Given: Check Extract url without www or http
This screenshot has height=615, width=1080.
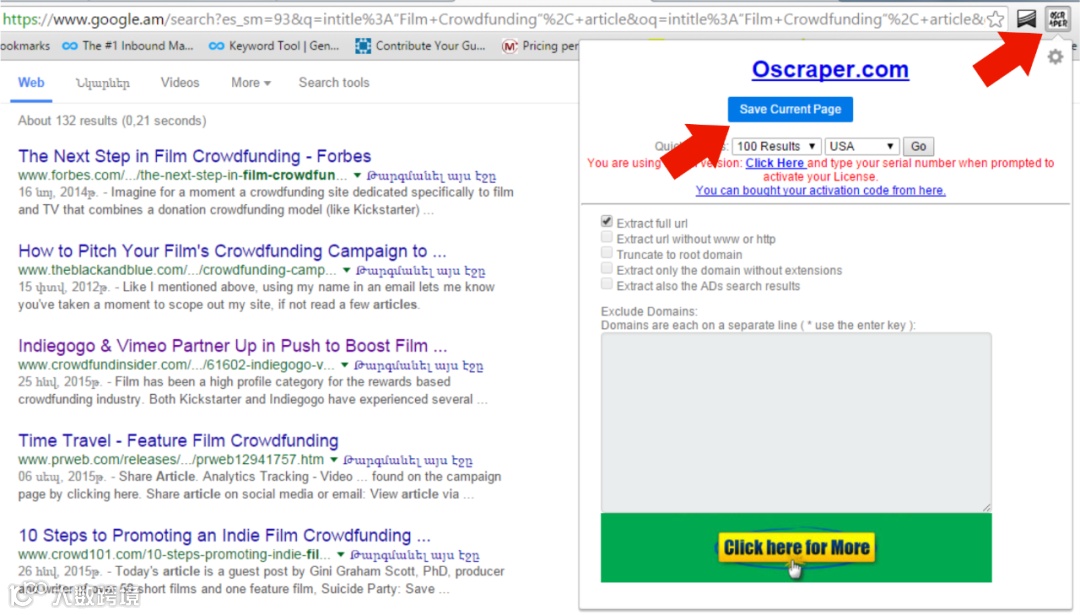Looking at the screenshot, I should 606,237.
